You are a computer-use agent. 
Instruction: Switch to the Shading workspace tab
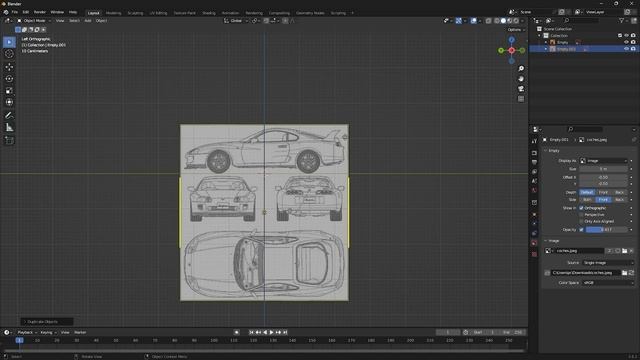209,13
